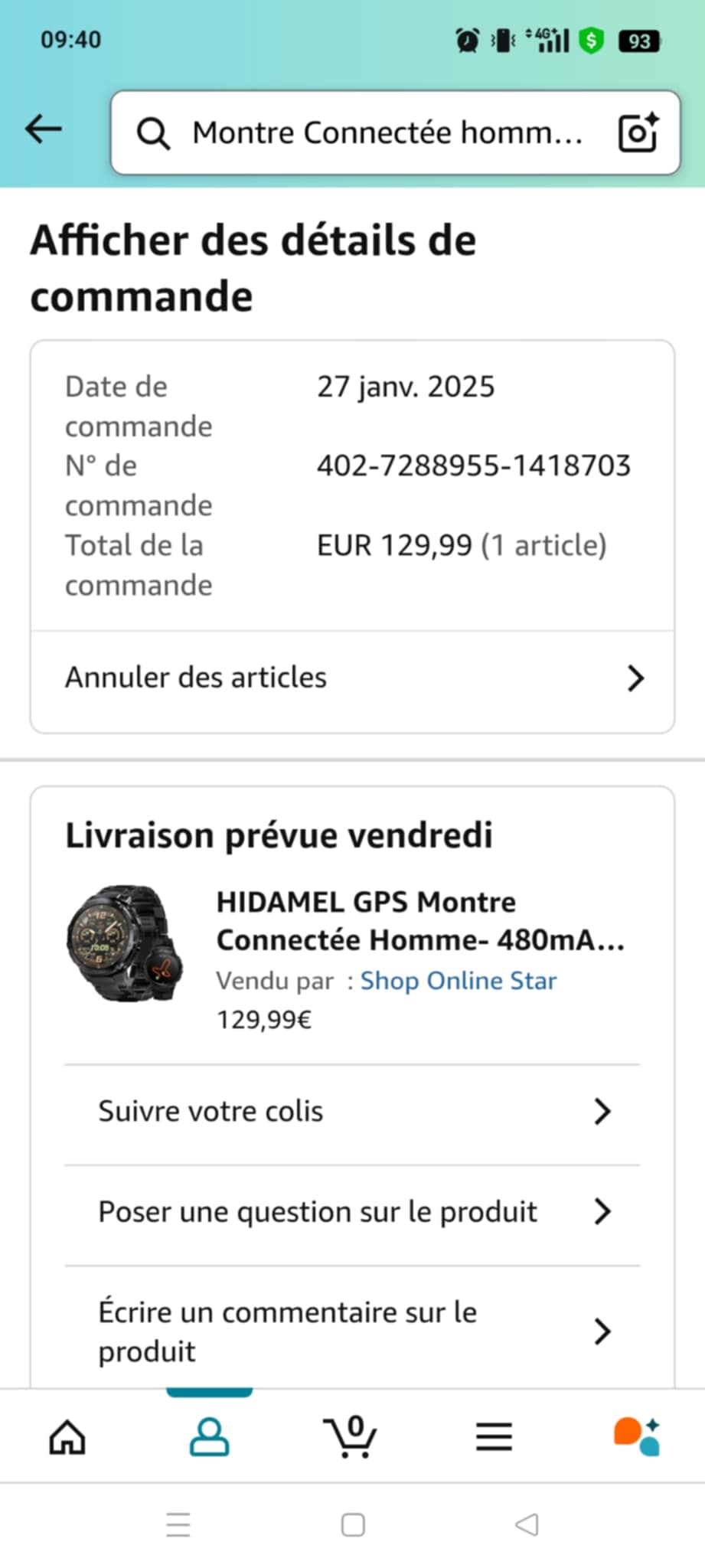Tap the back arrow icon
705x1568 pixels.
click(44, 129)
